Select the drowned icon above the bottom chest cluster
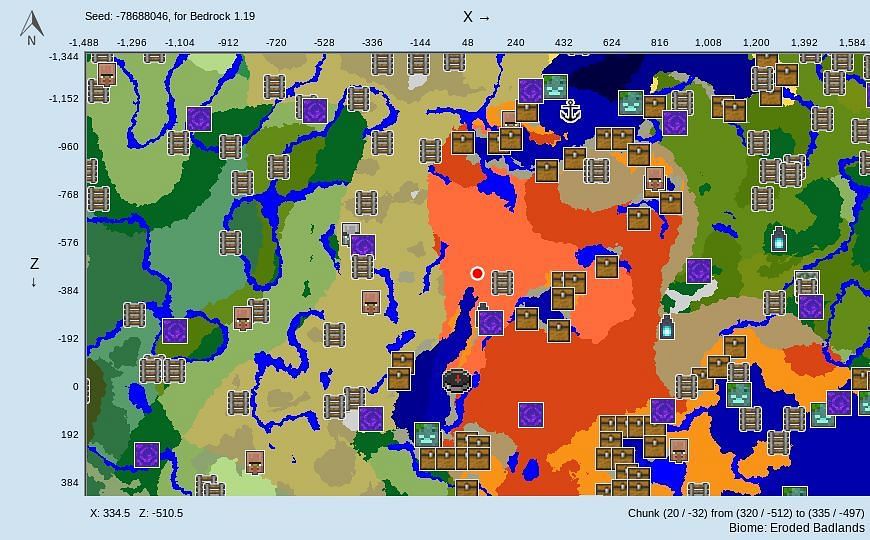The width and height of the screenshot is (870, 540). click(427, 435)
